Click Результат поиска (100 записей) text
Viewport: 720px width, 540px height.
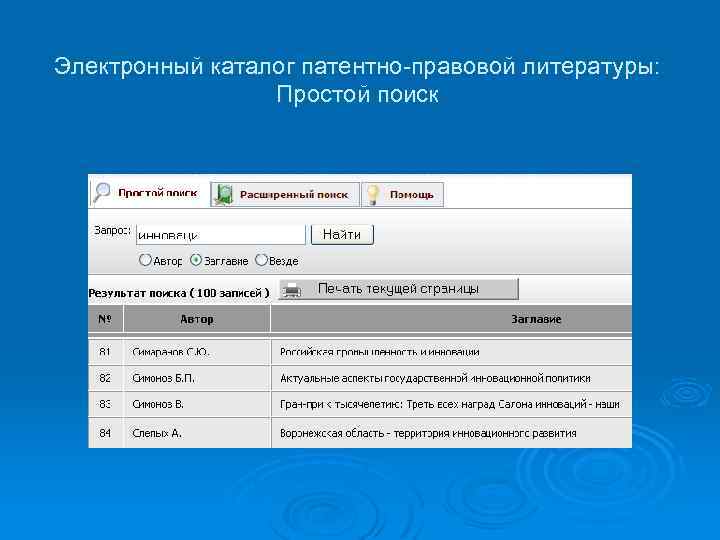coord(179,293)
